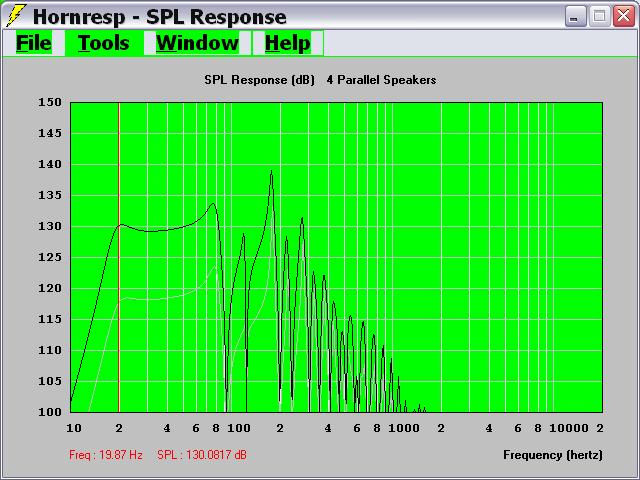
Task: Click the 1000 frequency axis label
Action: tap(404, 428)
